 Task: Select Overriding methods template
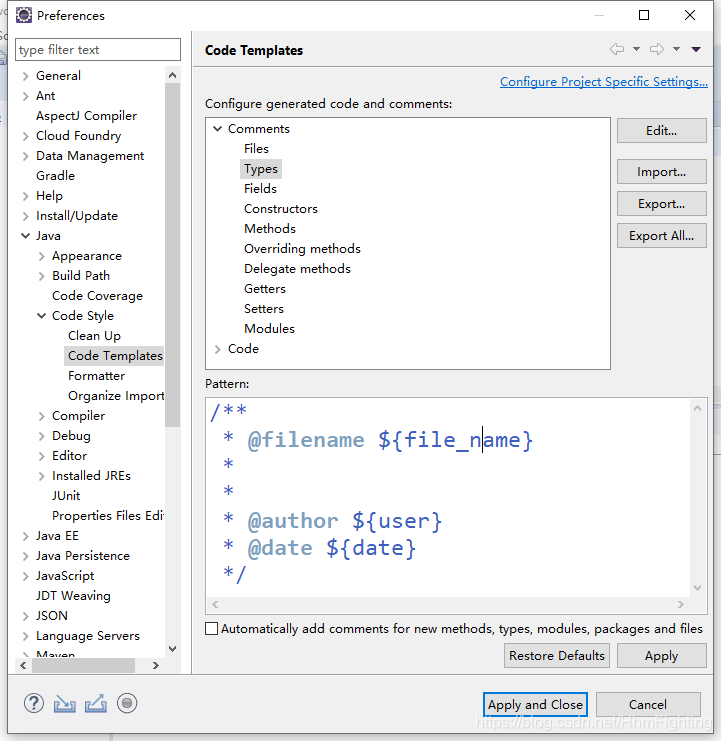[302, 249]
